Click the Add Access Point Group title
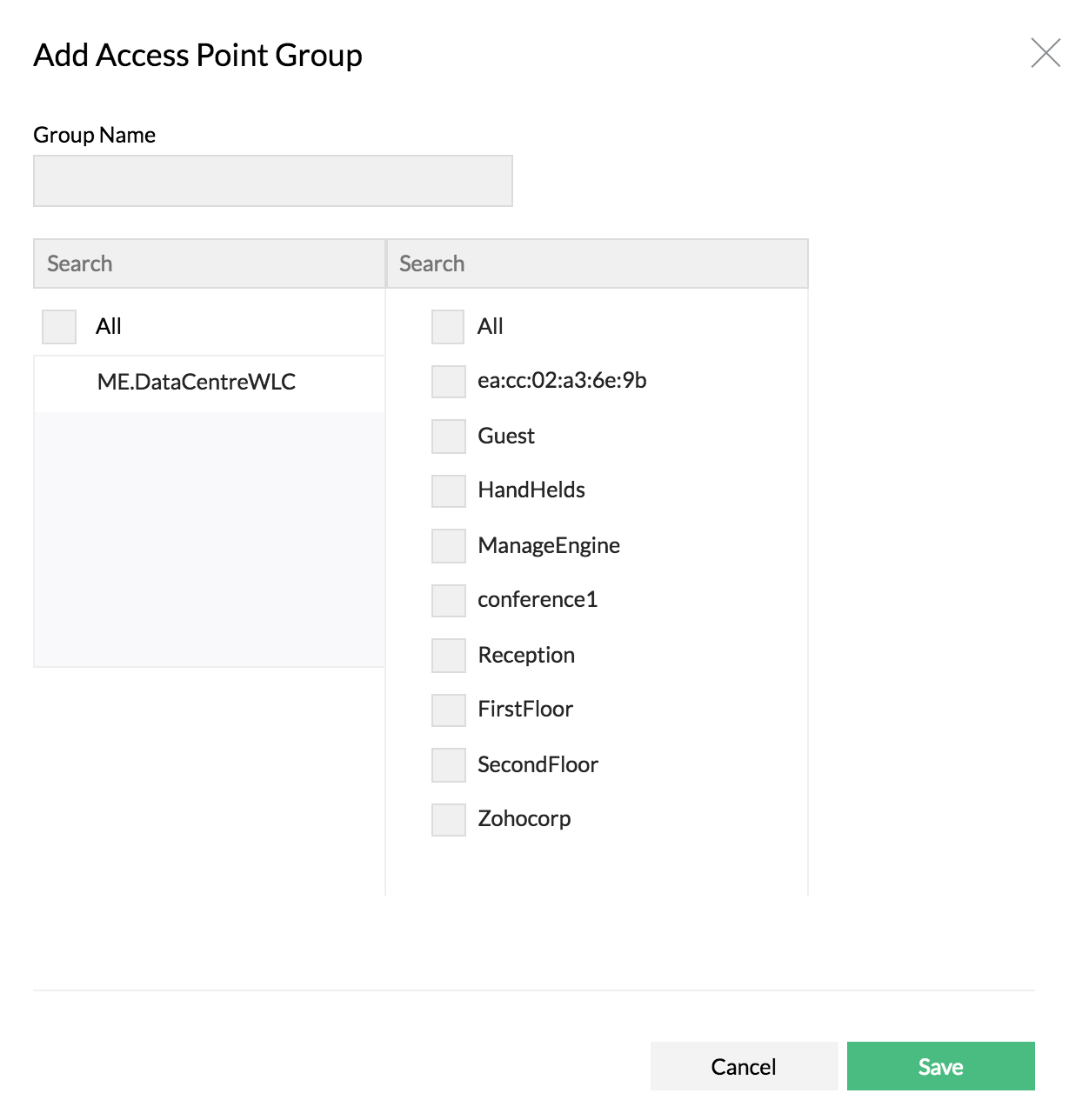The height and width of the screenshot is (1120, 1082). (x=198, y=54)
